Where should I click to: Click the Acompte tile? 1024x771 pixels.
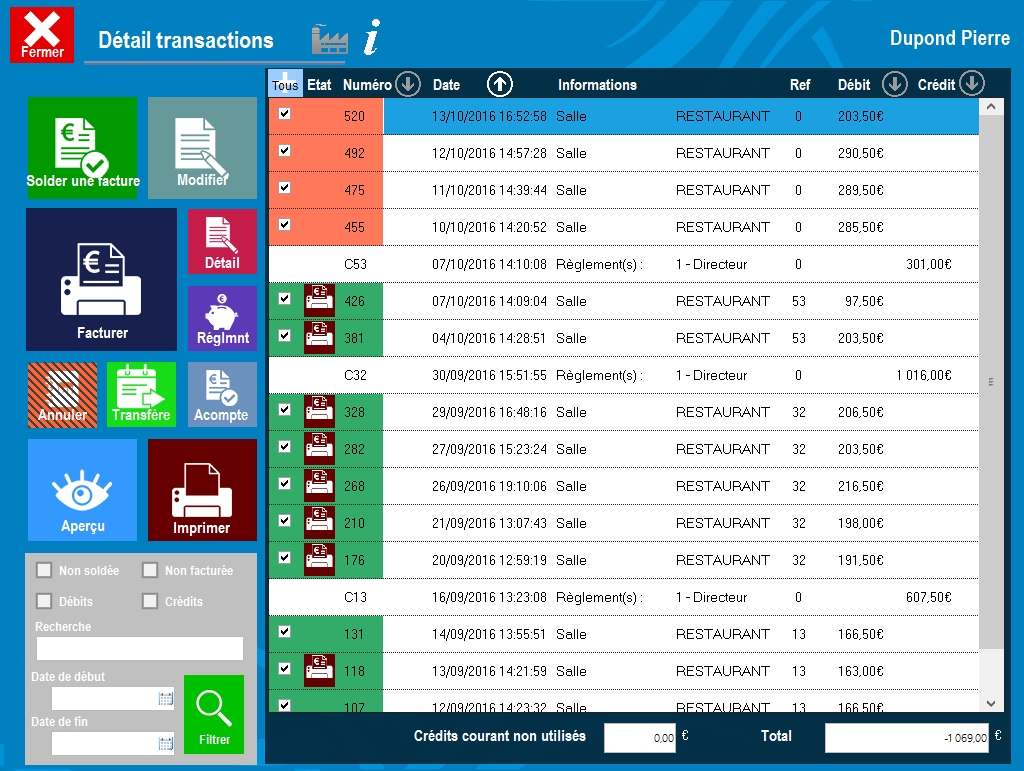[x=222, y=394]
